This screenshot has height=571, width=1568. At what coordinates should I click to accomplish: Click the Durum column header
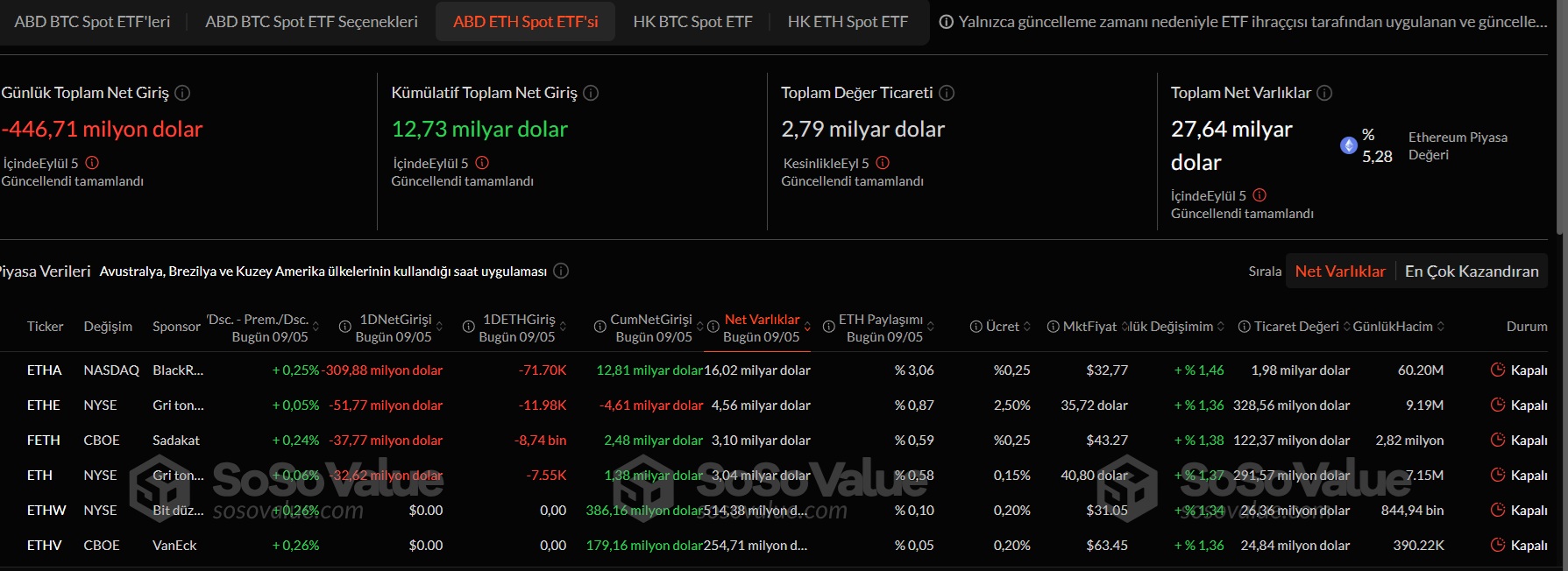tap(1527, 327)
